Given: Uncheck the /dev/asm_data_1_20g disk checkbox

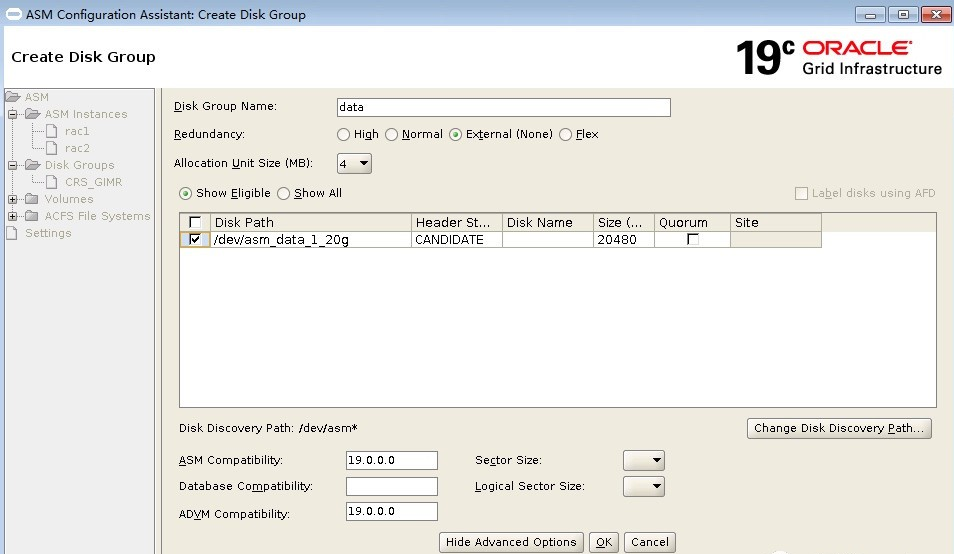Looking at the screenshot, I should click(x=195, y=240).
